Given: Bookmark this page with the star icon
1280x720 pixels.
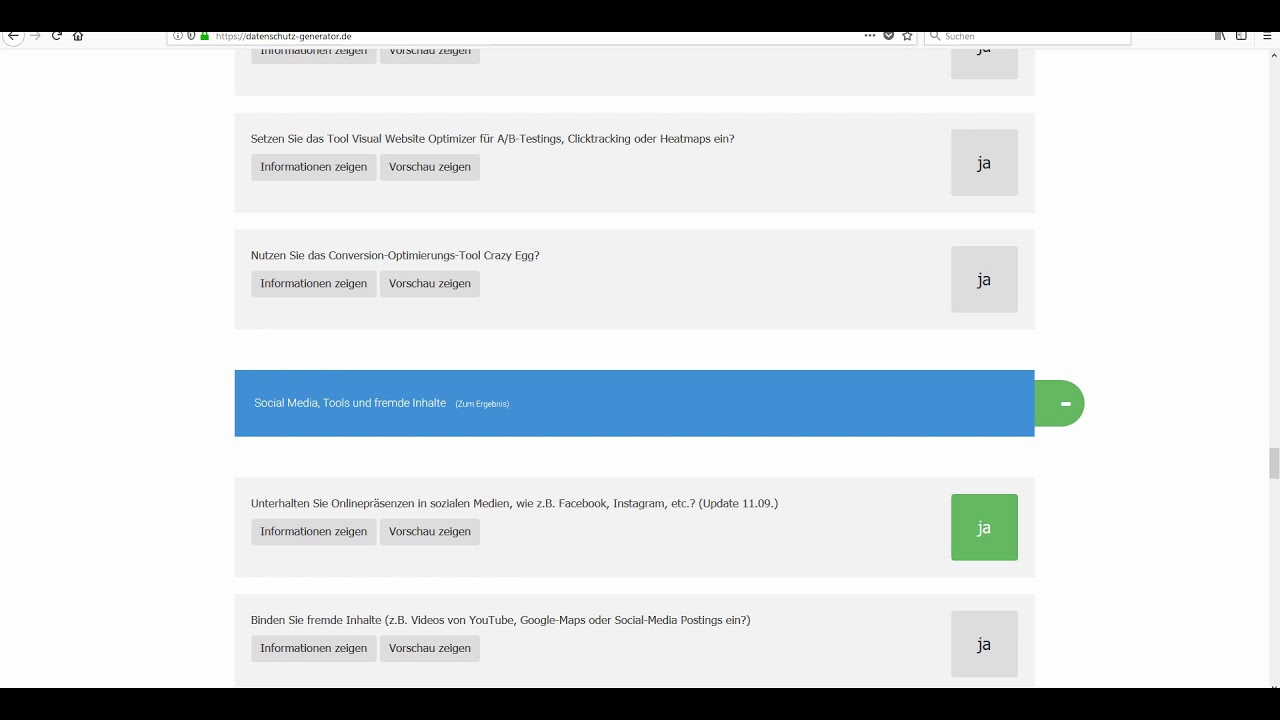Looking at the screenshot, I should pyautogui.click(x=907, y=36).
